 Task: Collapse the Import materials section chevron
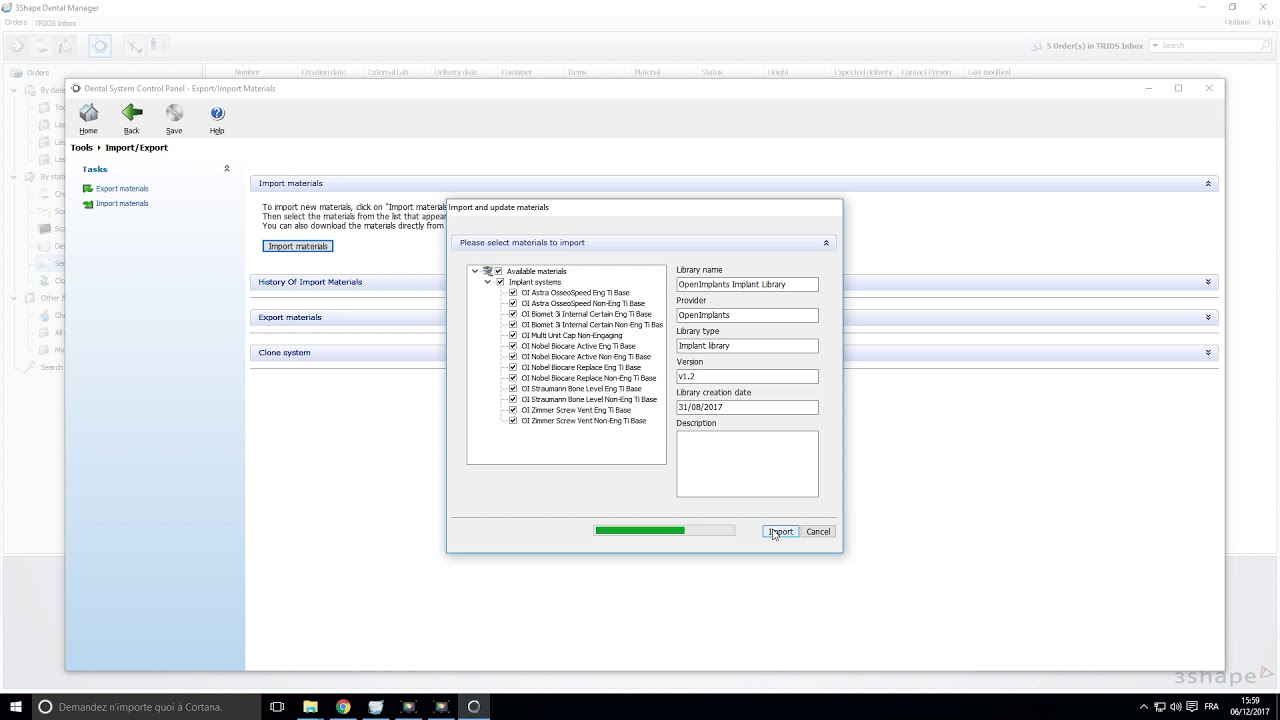click(1208, 184)
